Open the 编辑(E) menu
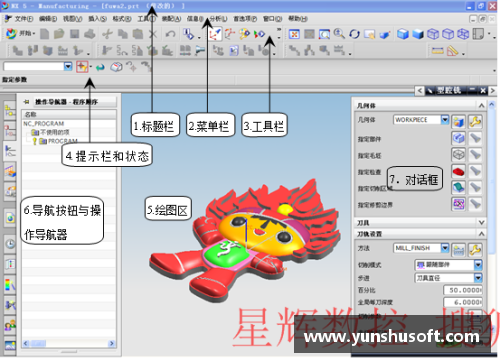500x362 pixels. (48, 19)
